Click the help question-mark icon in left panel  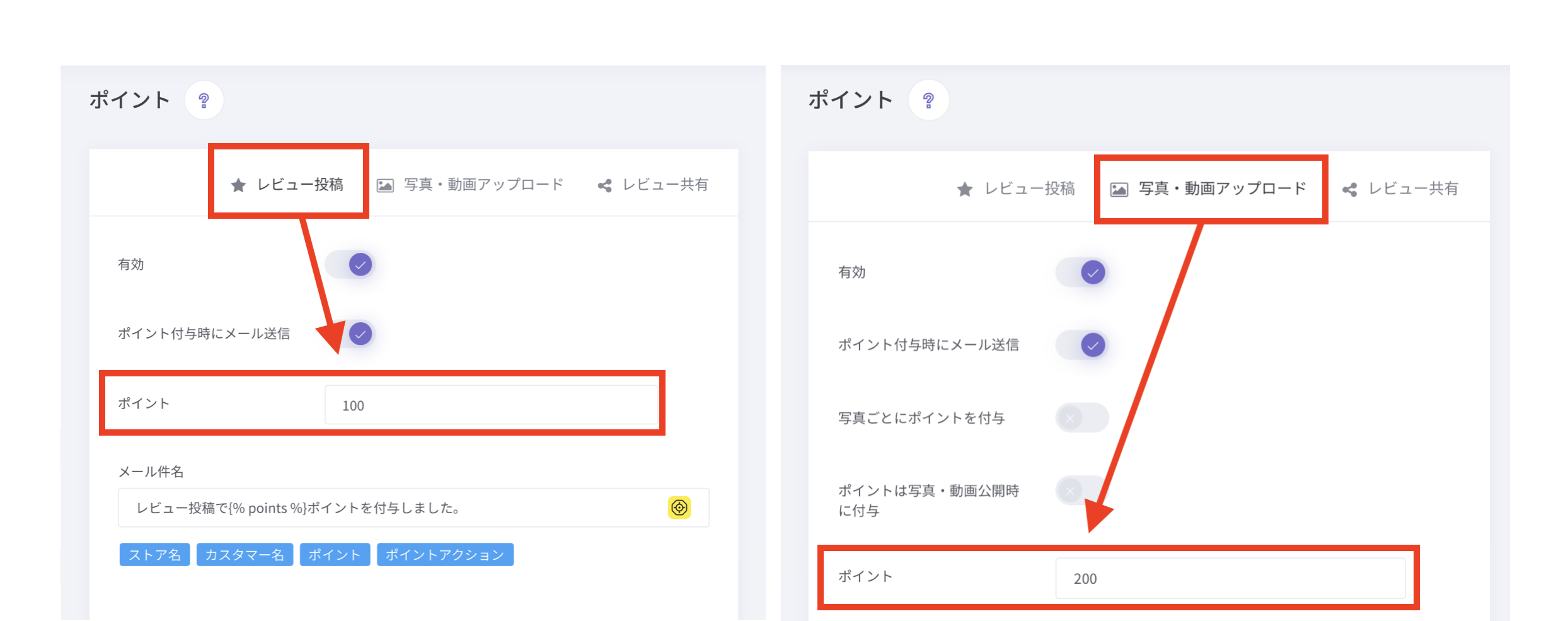(x=204, y=100)
